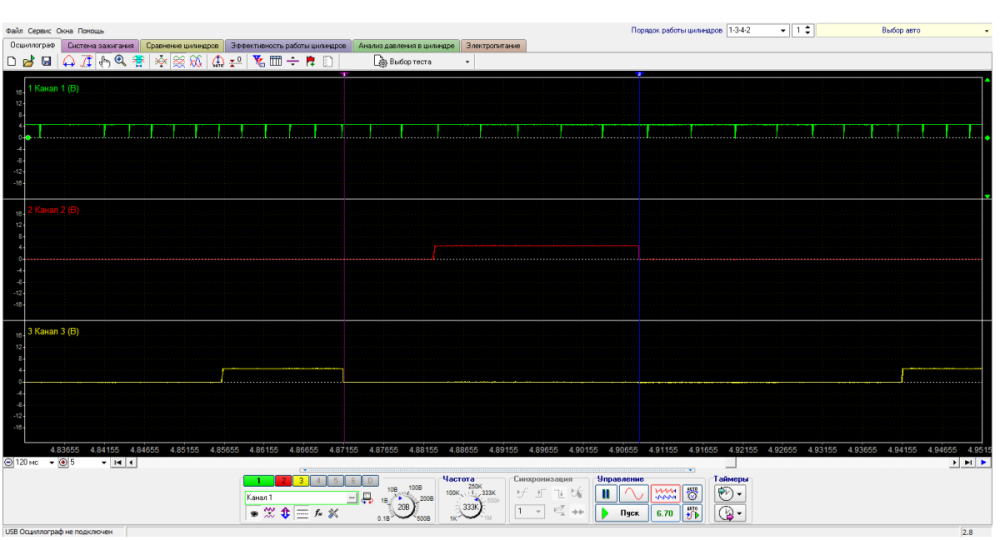Image resolution: width=1000 pixels, height=540 pixels.
Task: Click the 6.70 button
Action: pyautogui.click(x=663, y=513)
